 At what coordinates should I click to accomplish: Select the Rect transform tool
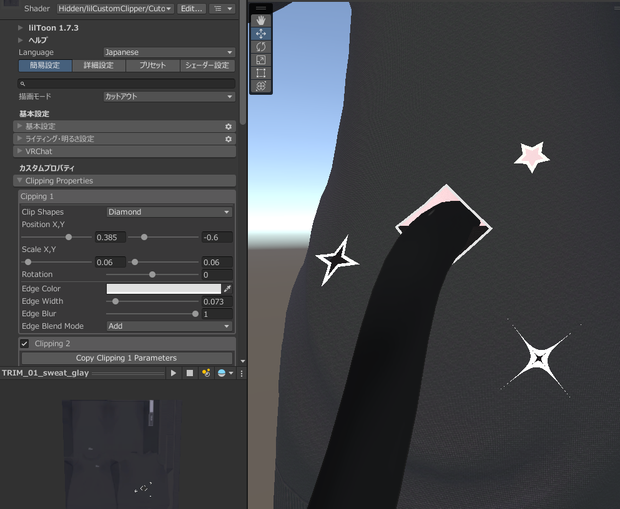(261, 73)
